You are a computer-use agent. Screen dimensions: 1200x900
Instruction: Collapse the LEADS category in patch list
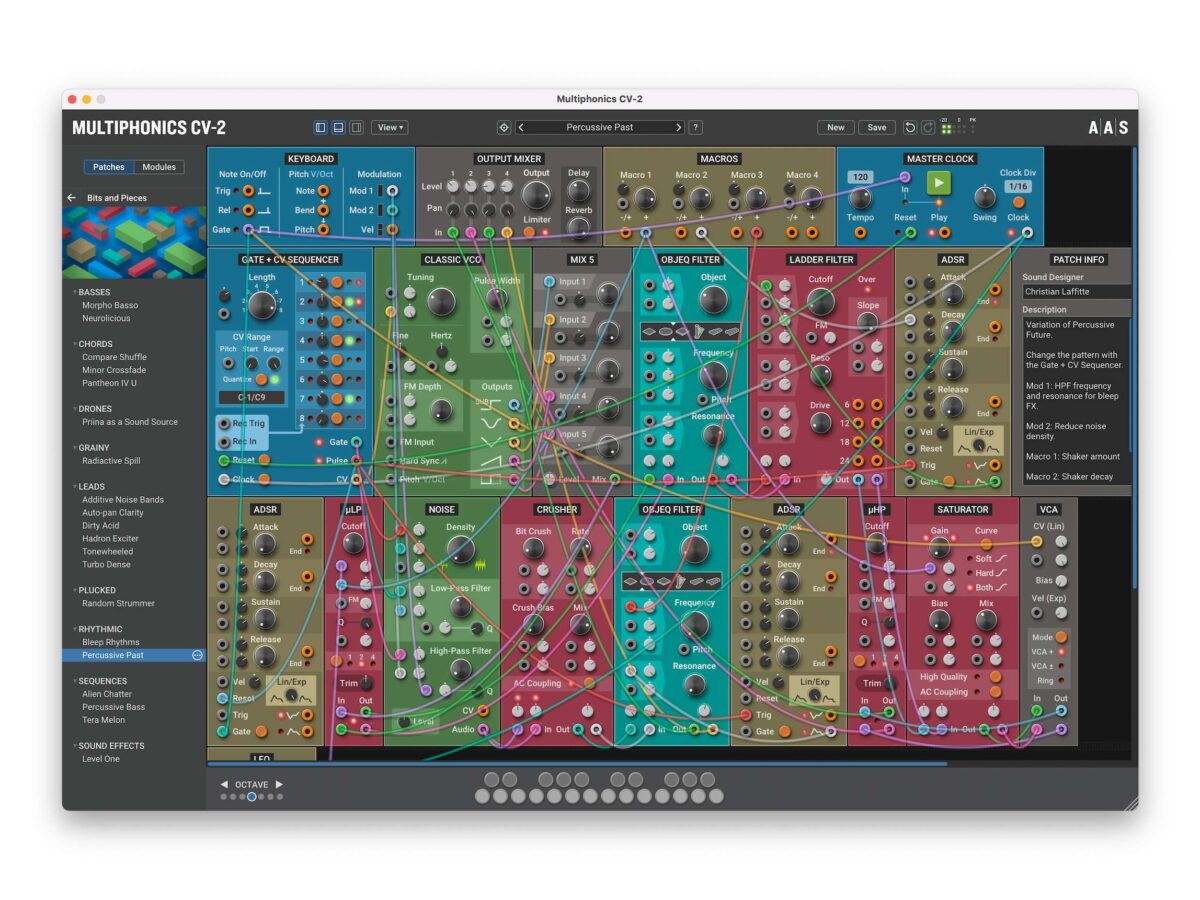point(75,487)
